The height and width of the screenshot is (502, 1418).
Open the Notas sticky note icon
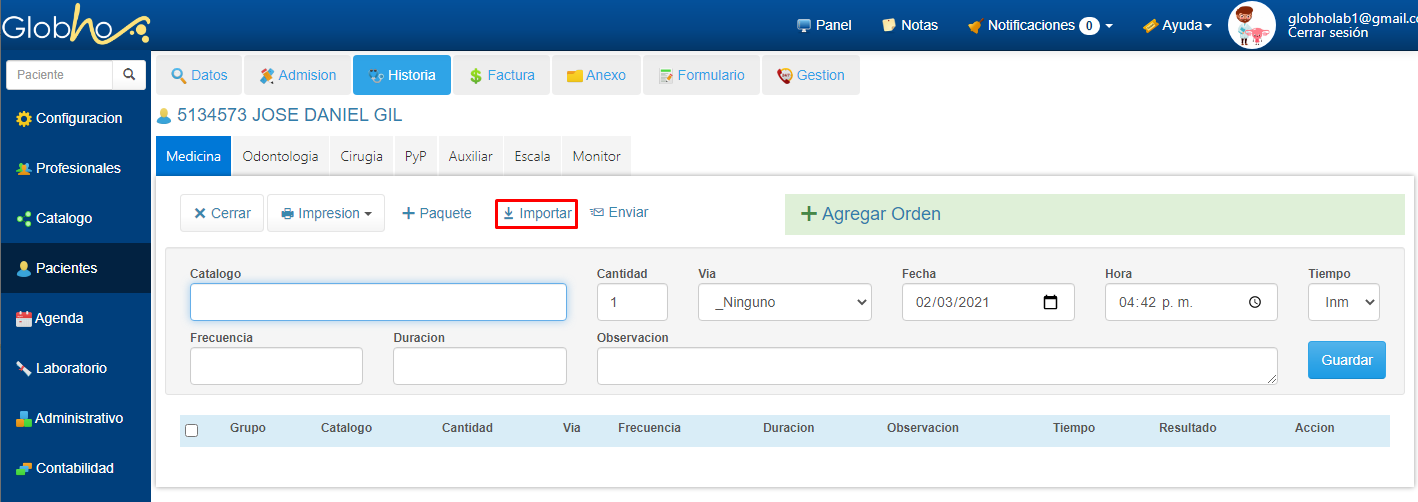[888, 25]
